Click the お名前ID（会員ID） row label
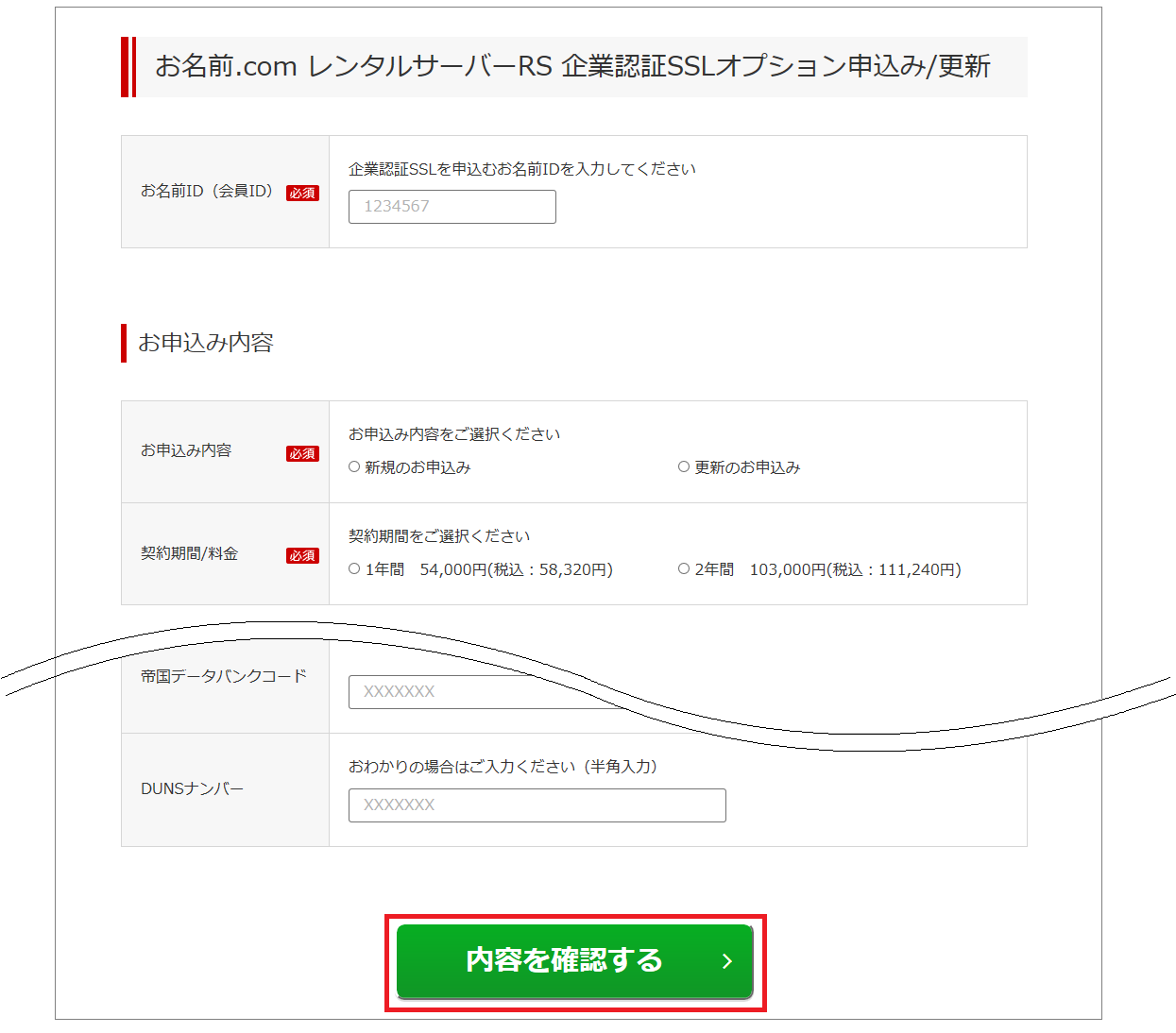The height and width of the screenshot is (1033, 1176). point(207,191)
